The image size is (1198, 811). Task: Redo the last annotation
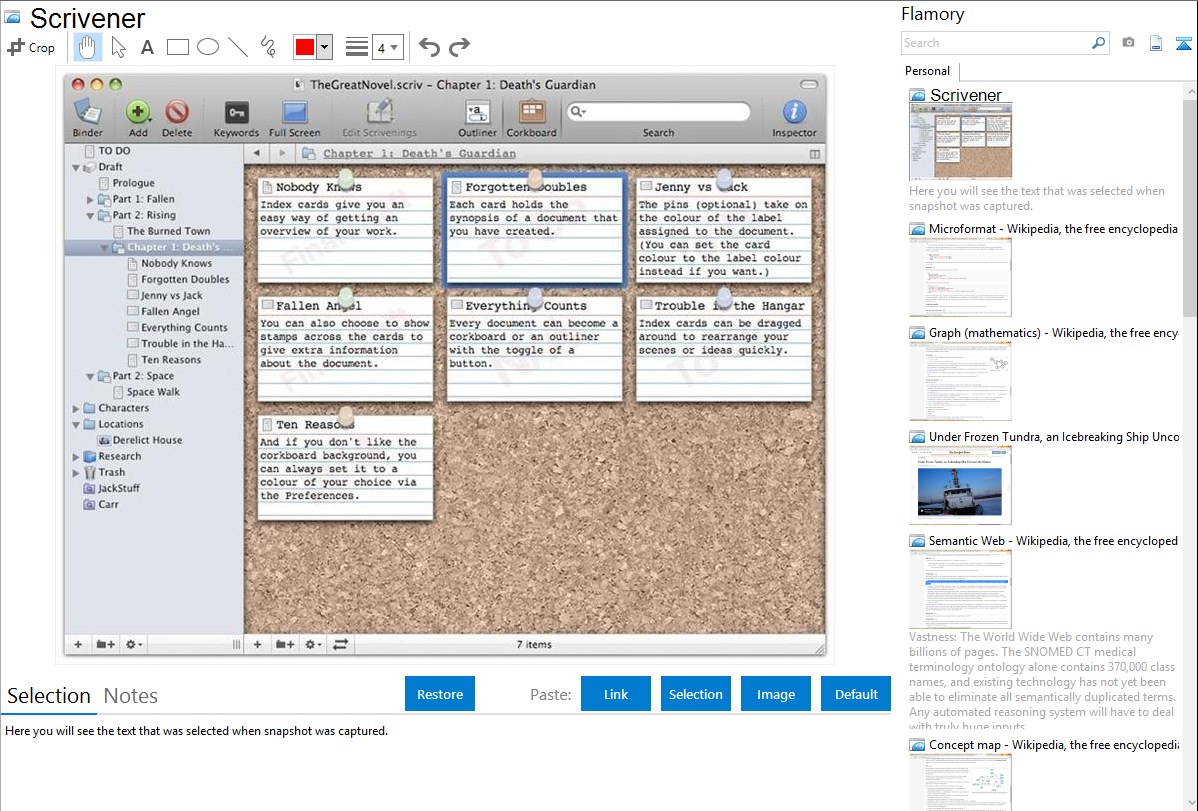coord(459,47)
